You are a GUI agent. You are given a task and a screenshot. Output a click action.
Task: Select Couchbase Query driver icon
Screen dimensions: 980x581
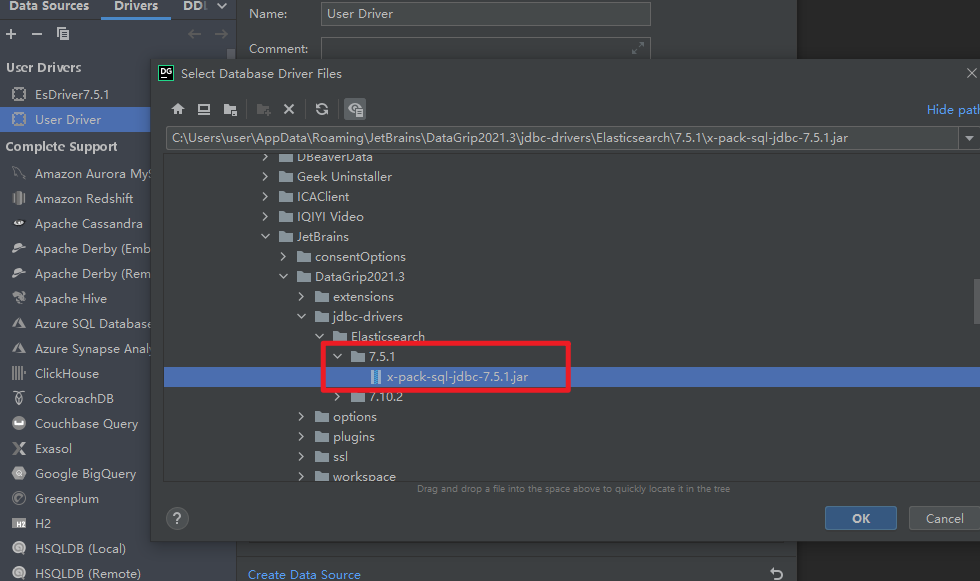19,423
